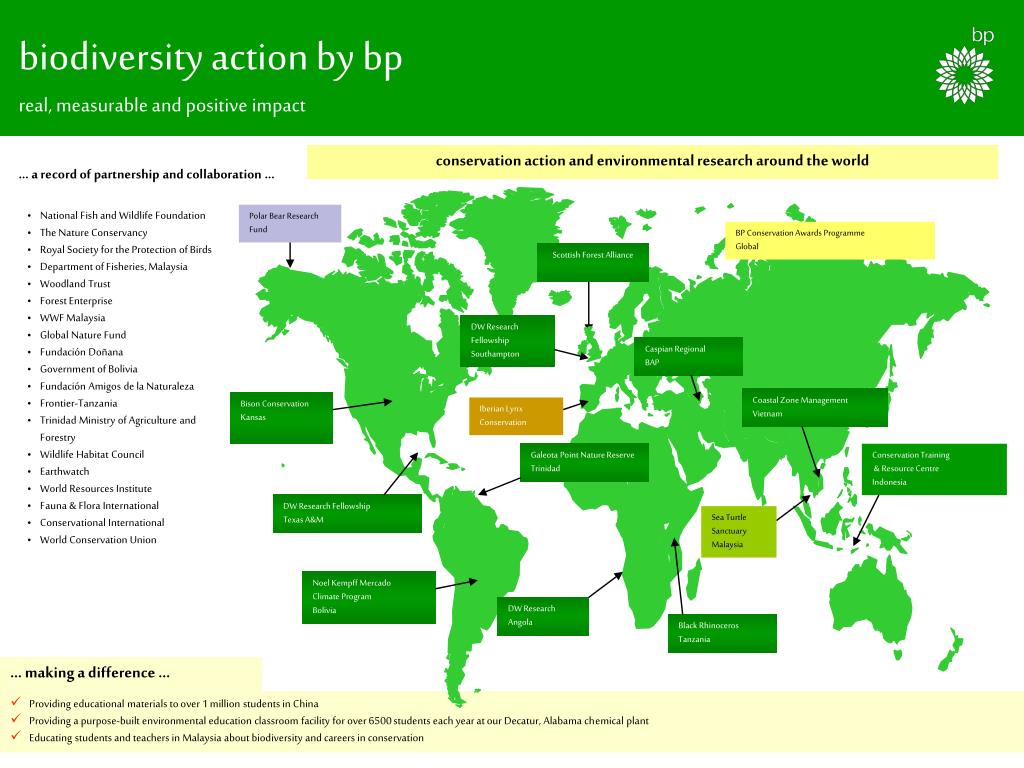Select 'National Fish and Wildlife Foundation' list item

[x=123, y=216]
